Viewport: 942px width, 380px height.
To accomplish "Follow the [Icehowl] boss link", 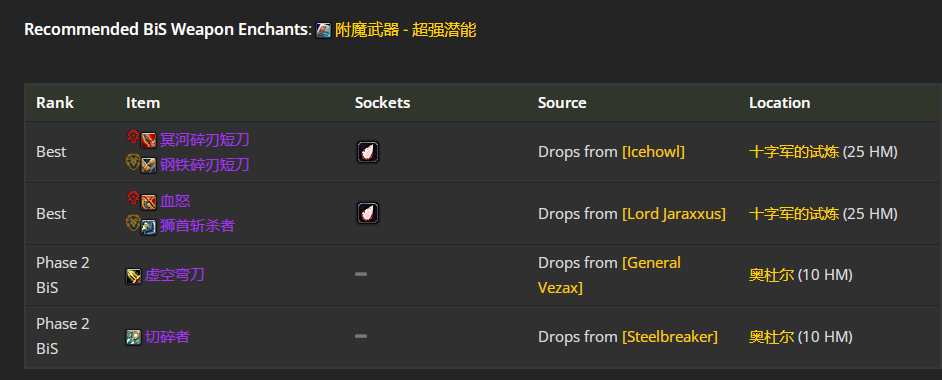I will (653, 152).
